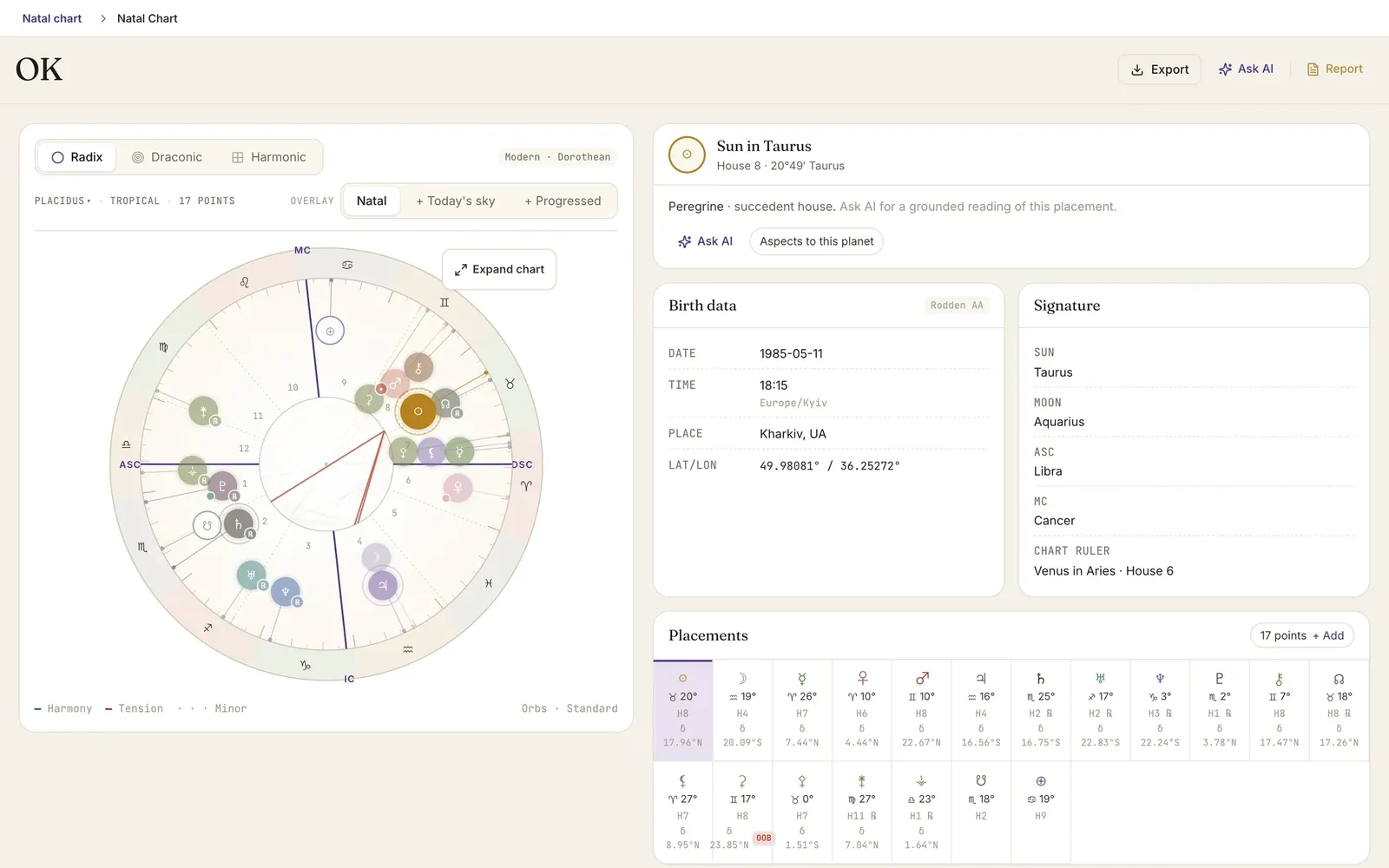1389x868 pixels.
Task: Click the Venus in Aries · House 6 chart ruler
Action: [x=1103, y=571]
